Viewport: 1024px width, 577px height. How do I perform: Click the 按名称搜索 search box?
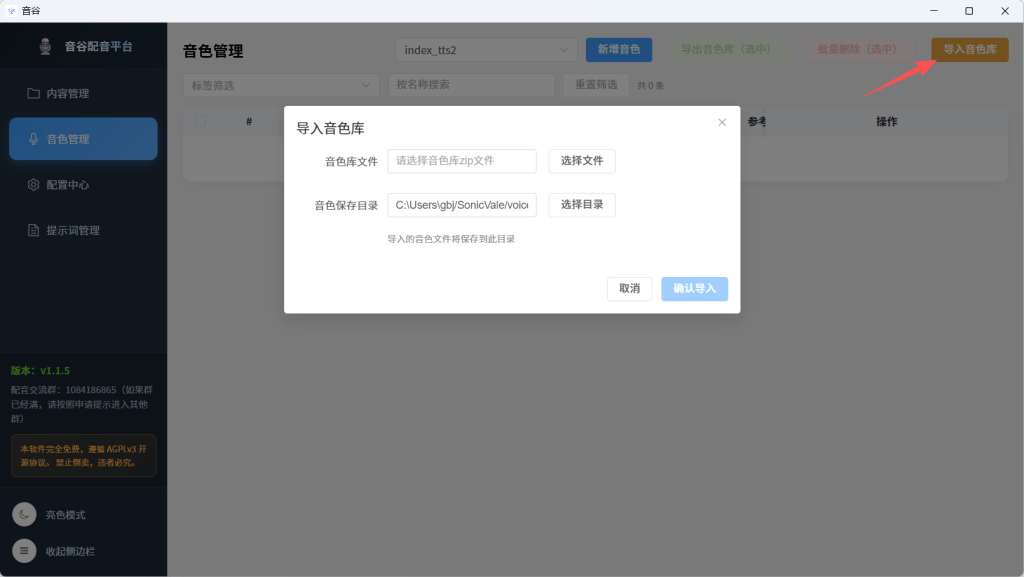pyautogui.click(x=472, y=85)
